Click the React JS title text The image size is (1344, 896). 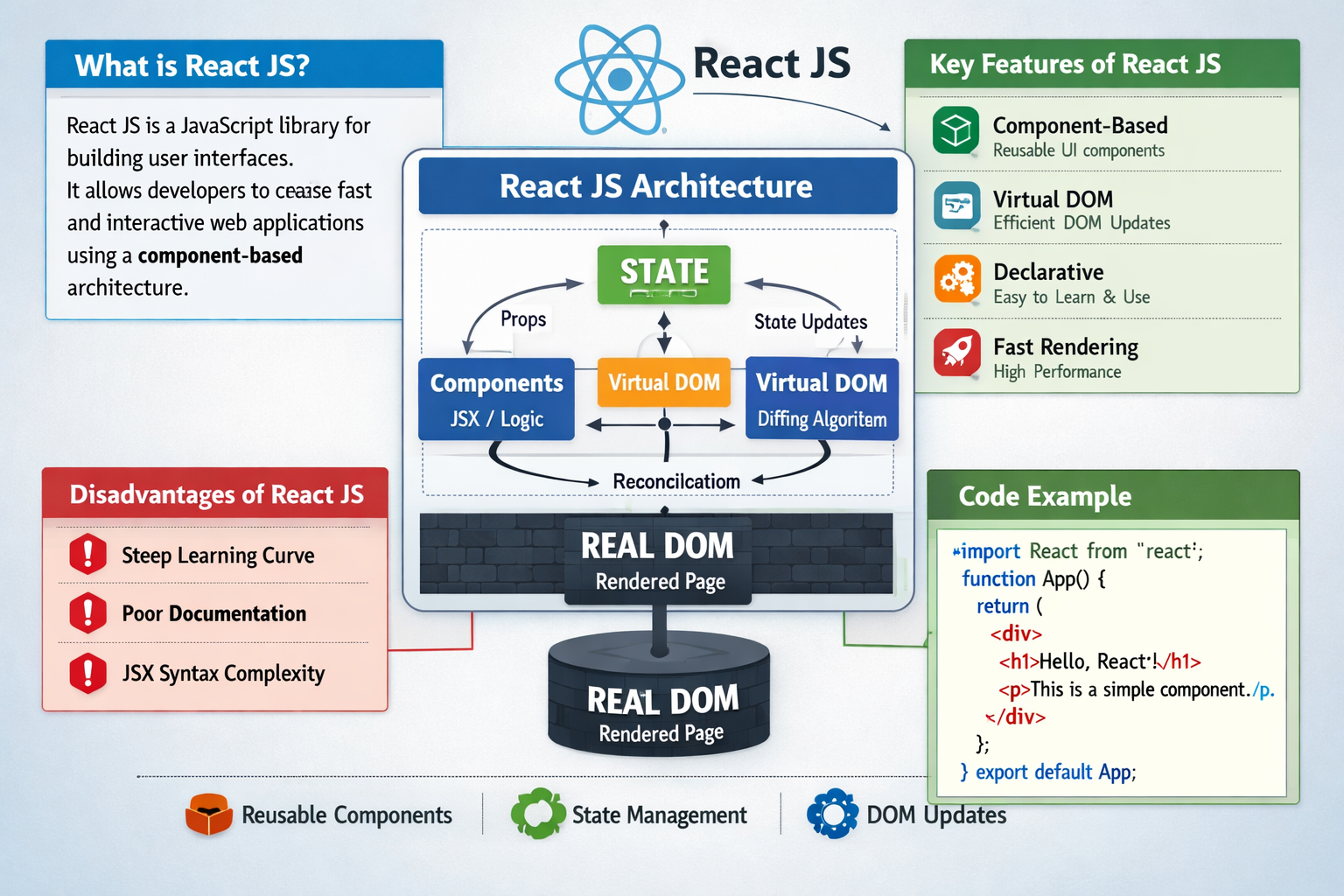click(772, 63)
